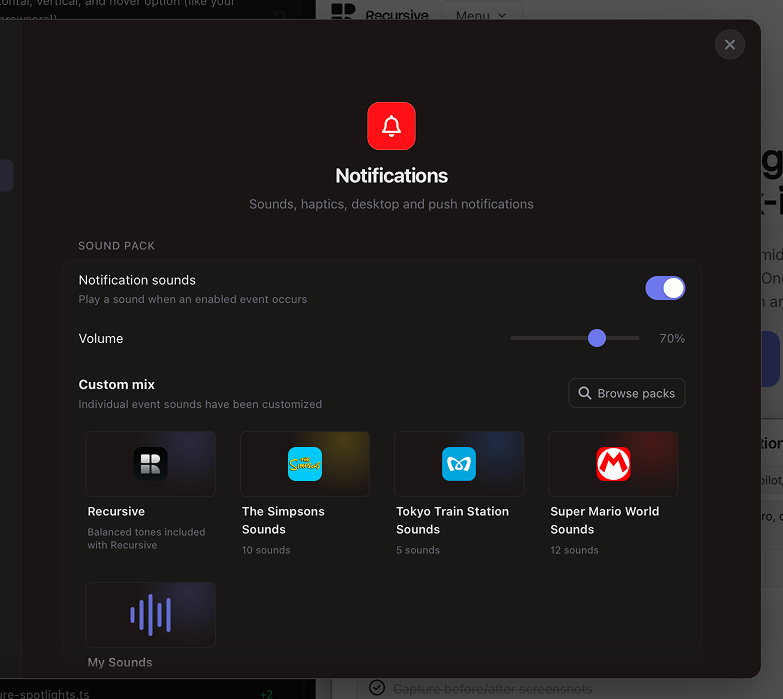The height and width of the screenshot is (699, 783).
Task: Click the "Tokyo Train Station Sounds" title
Action: tap(452, 520)
